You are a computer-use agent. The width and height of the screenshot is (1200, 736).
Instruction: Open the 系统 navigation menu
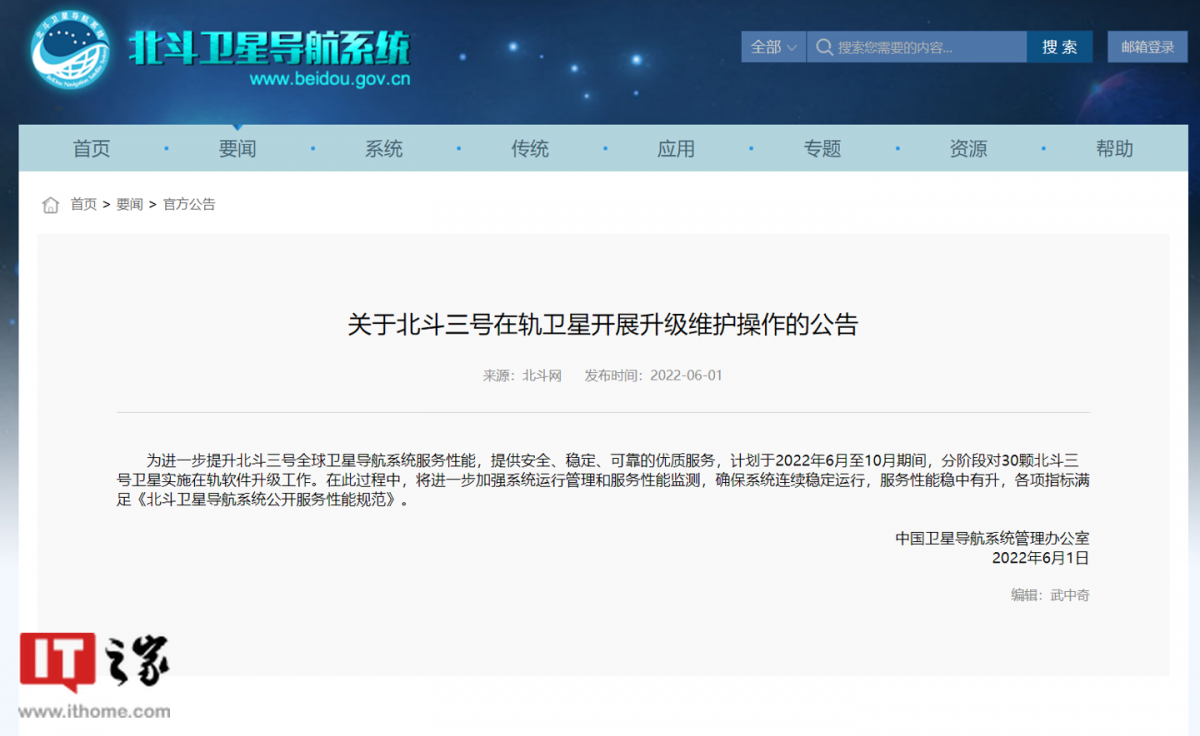point(383,149)
